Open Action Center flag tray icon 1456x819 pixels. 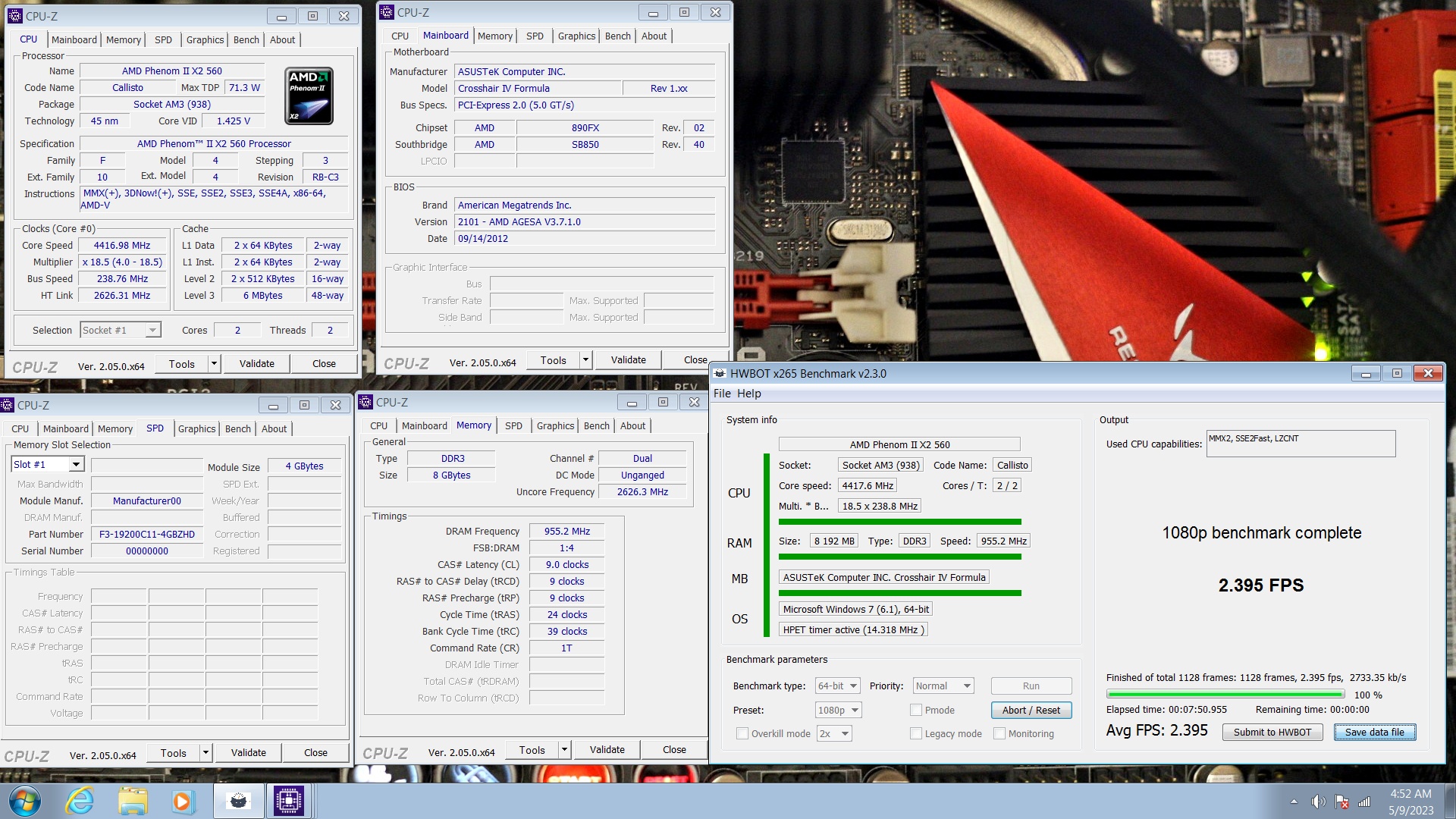tap(1341, 802)
